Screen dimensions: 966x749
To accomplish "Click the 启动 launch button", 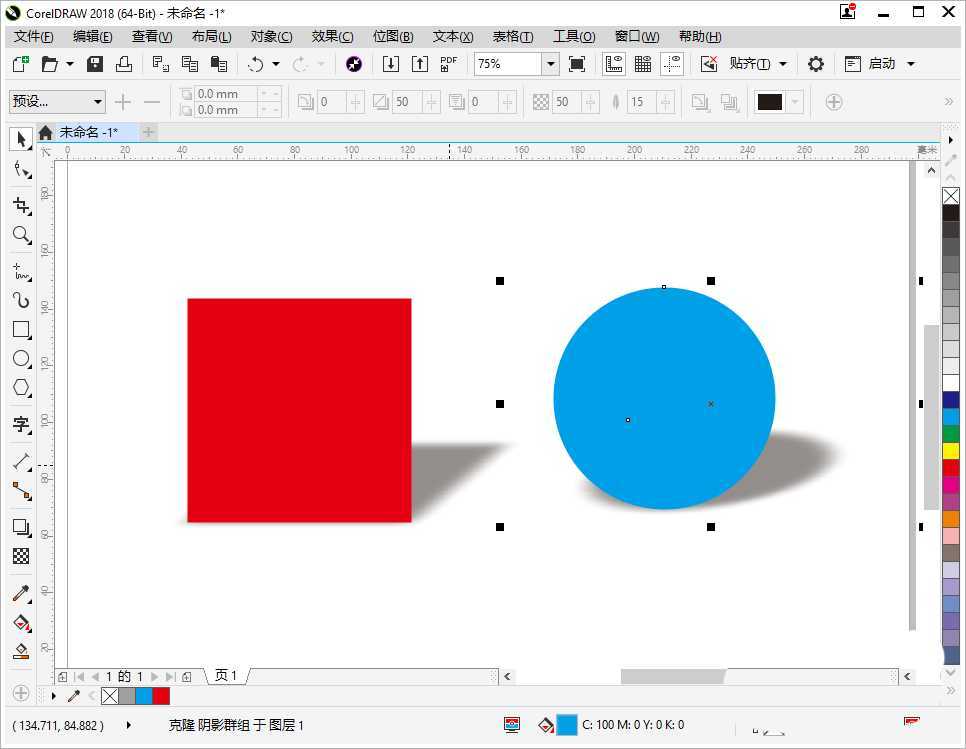I will tap(881, 64).
